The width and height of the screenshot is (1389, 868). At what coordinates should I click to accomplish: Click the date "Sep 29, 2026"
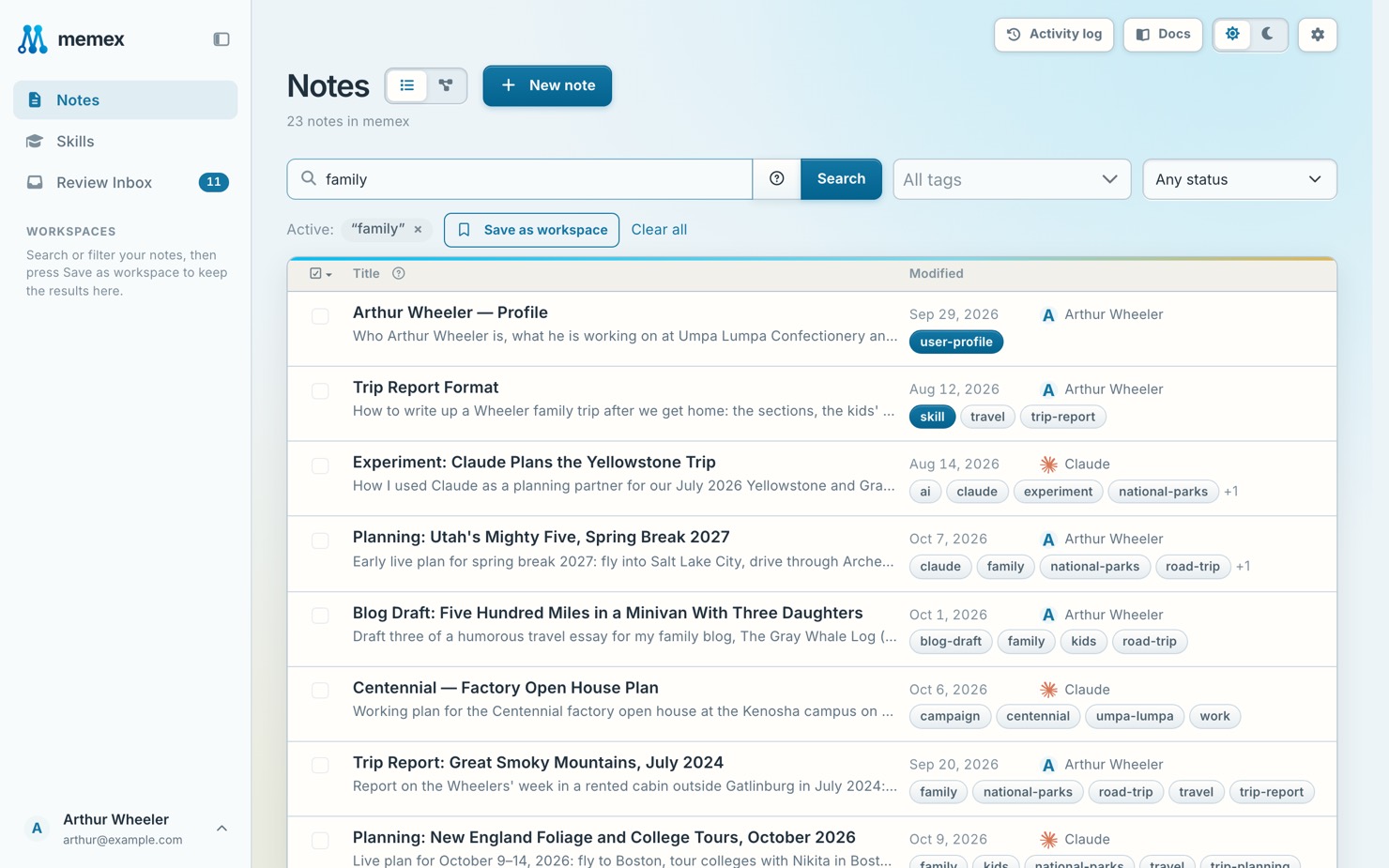coord(954,314)
